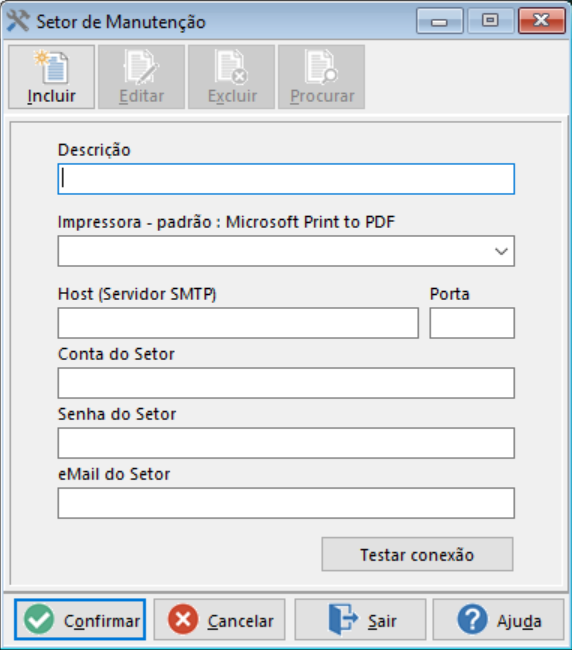
Task: Select the Porta input box
Action: coord(472,323)
